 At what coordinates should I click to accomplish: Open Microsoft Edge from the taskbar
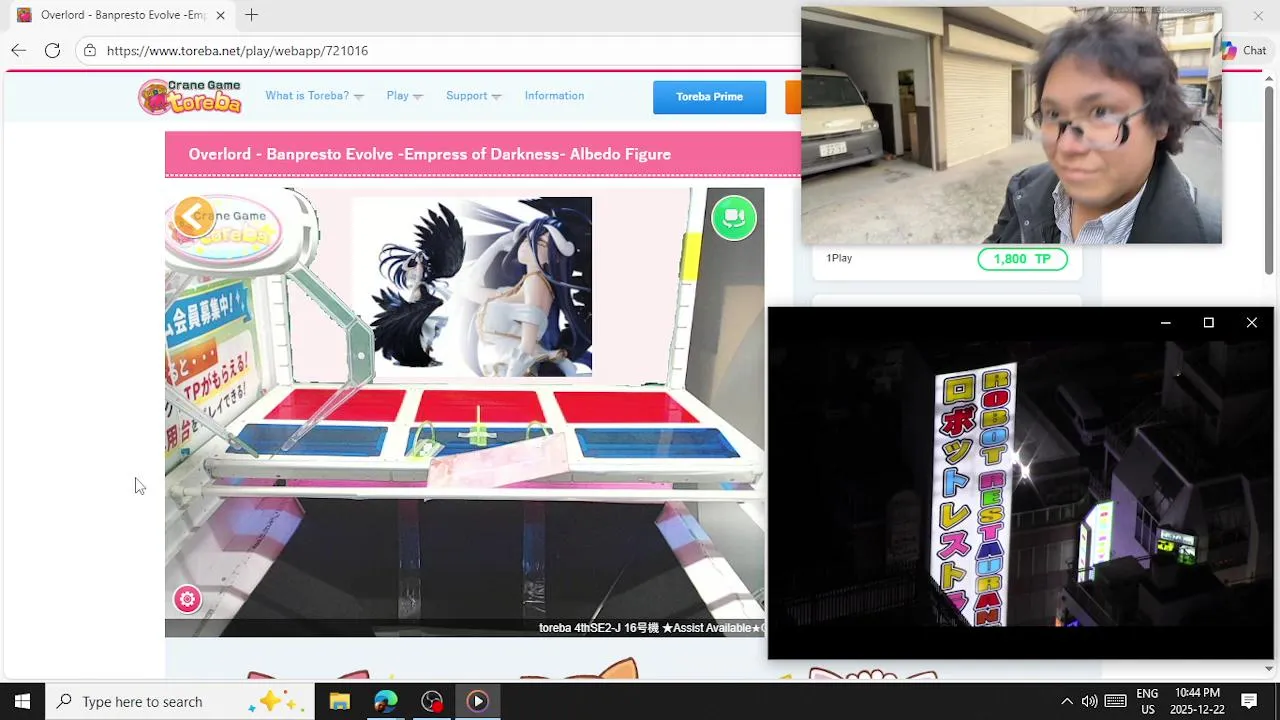click(385, 701)
